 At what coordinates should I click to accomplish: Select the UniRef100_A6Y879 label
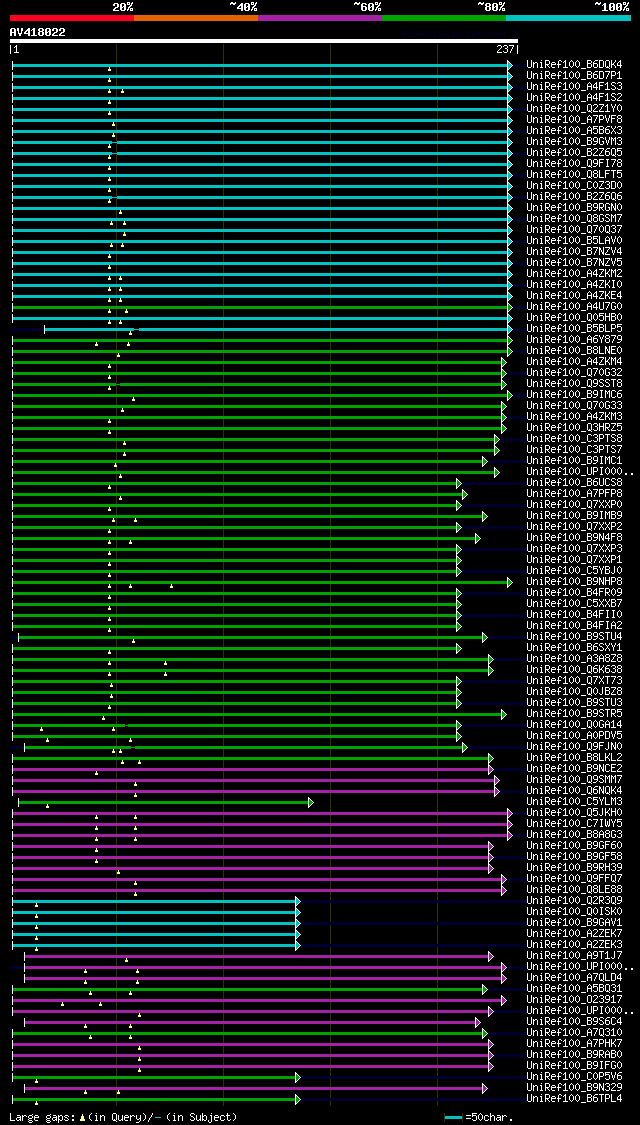point(574,339)
